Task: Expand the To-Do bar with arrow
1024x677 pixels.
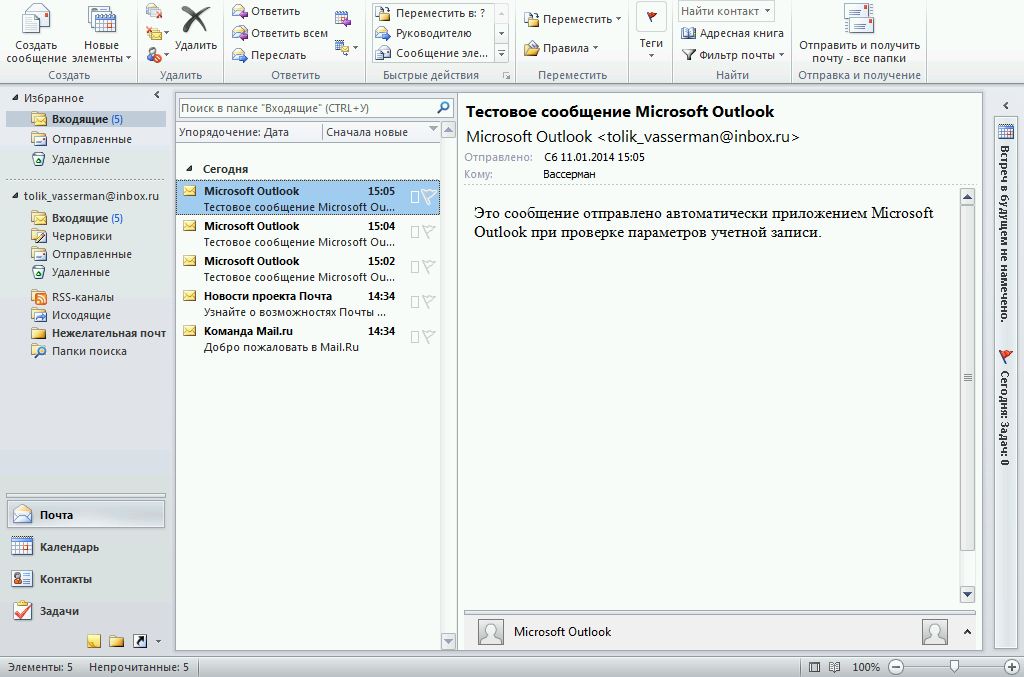Action: pos(1006,105)
